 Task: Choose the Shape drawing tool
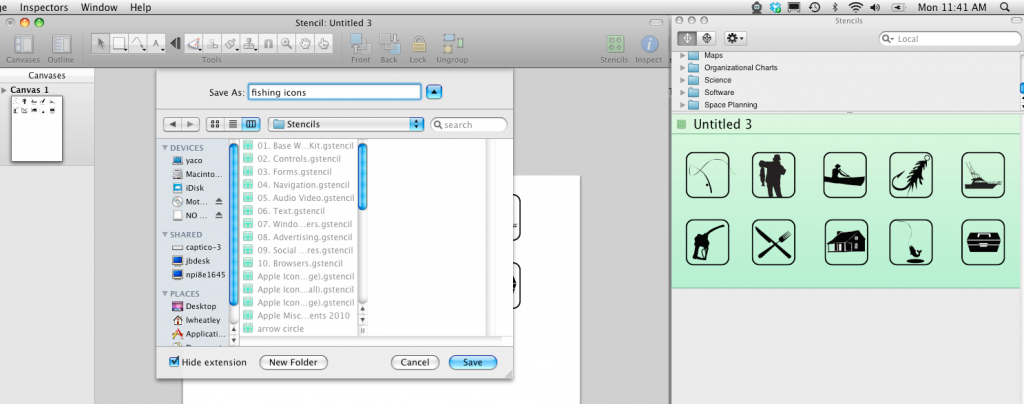point(120,44)
